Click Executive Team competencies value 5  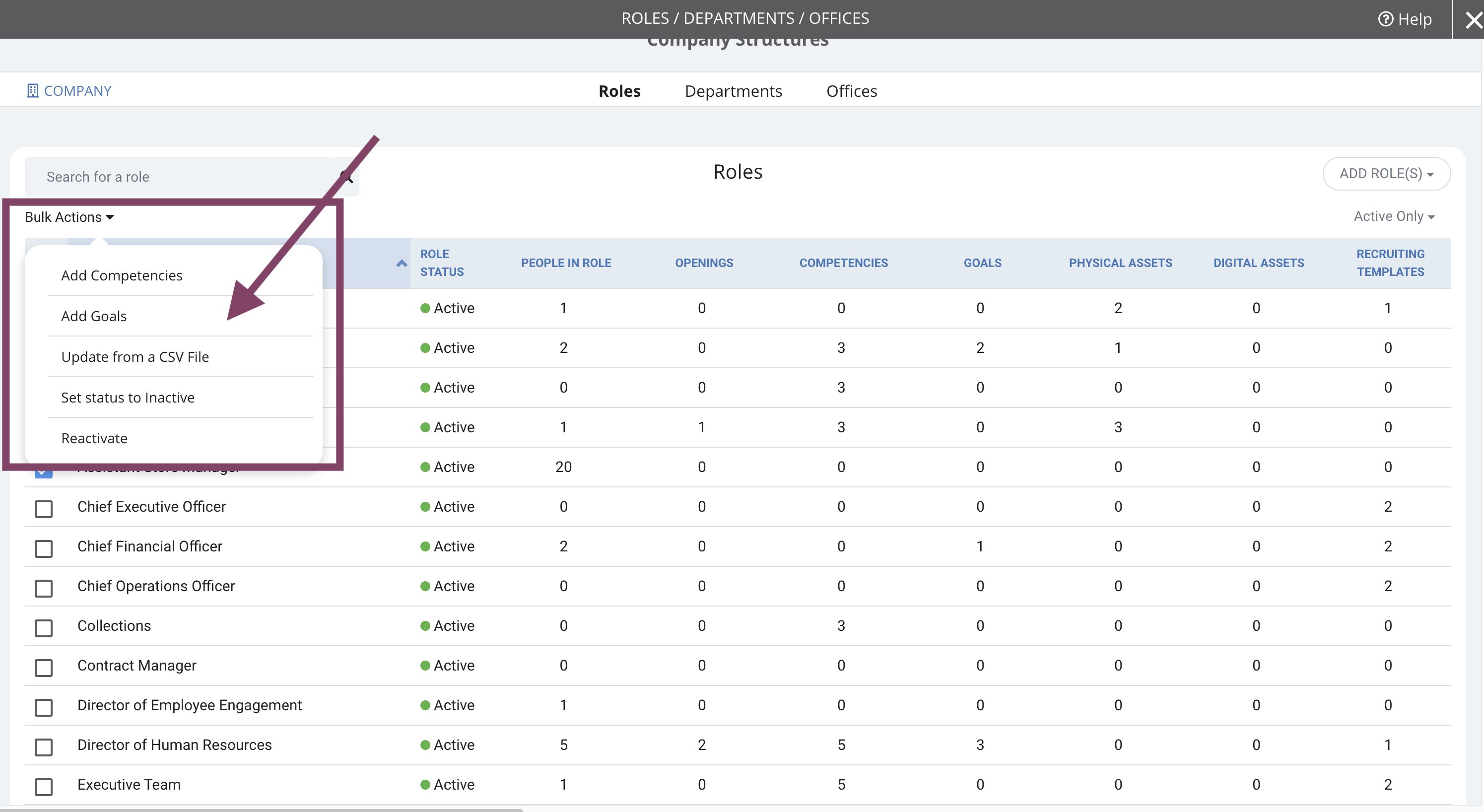pos(841,785)
